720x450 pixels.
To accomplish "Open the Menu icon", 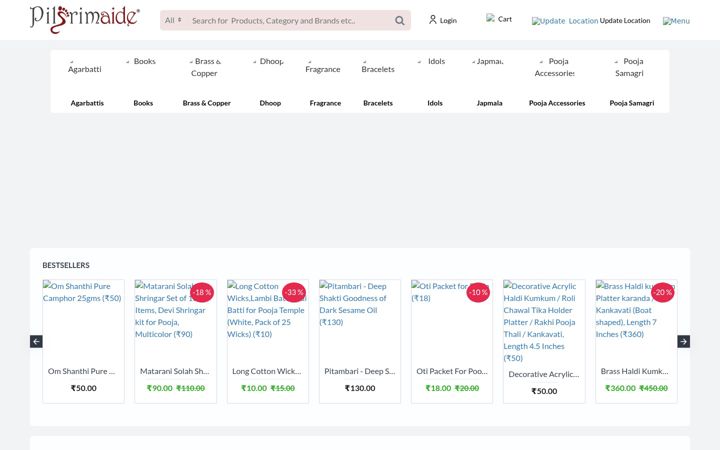I will [676, 21].
